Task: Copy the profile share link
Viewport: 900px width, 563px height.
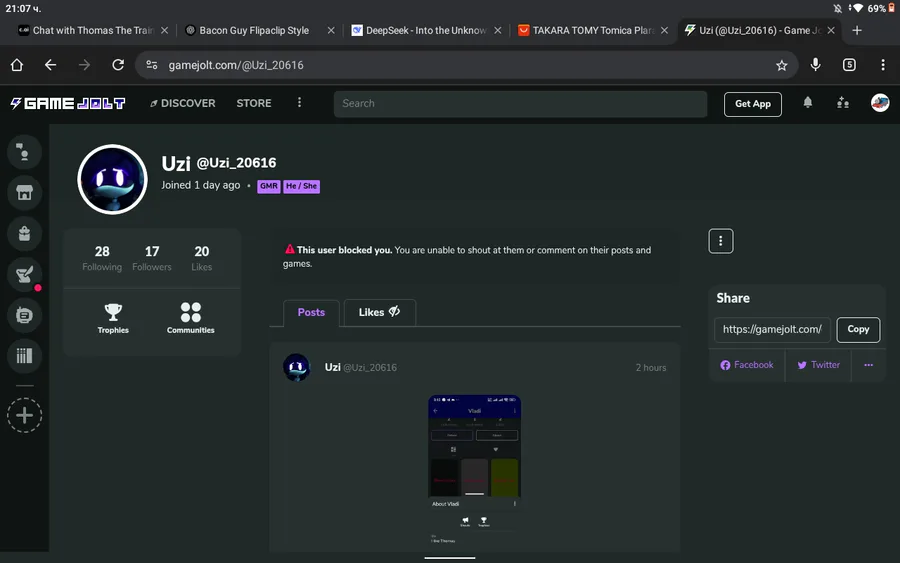Action: 858,329
